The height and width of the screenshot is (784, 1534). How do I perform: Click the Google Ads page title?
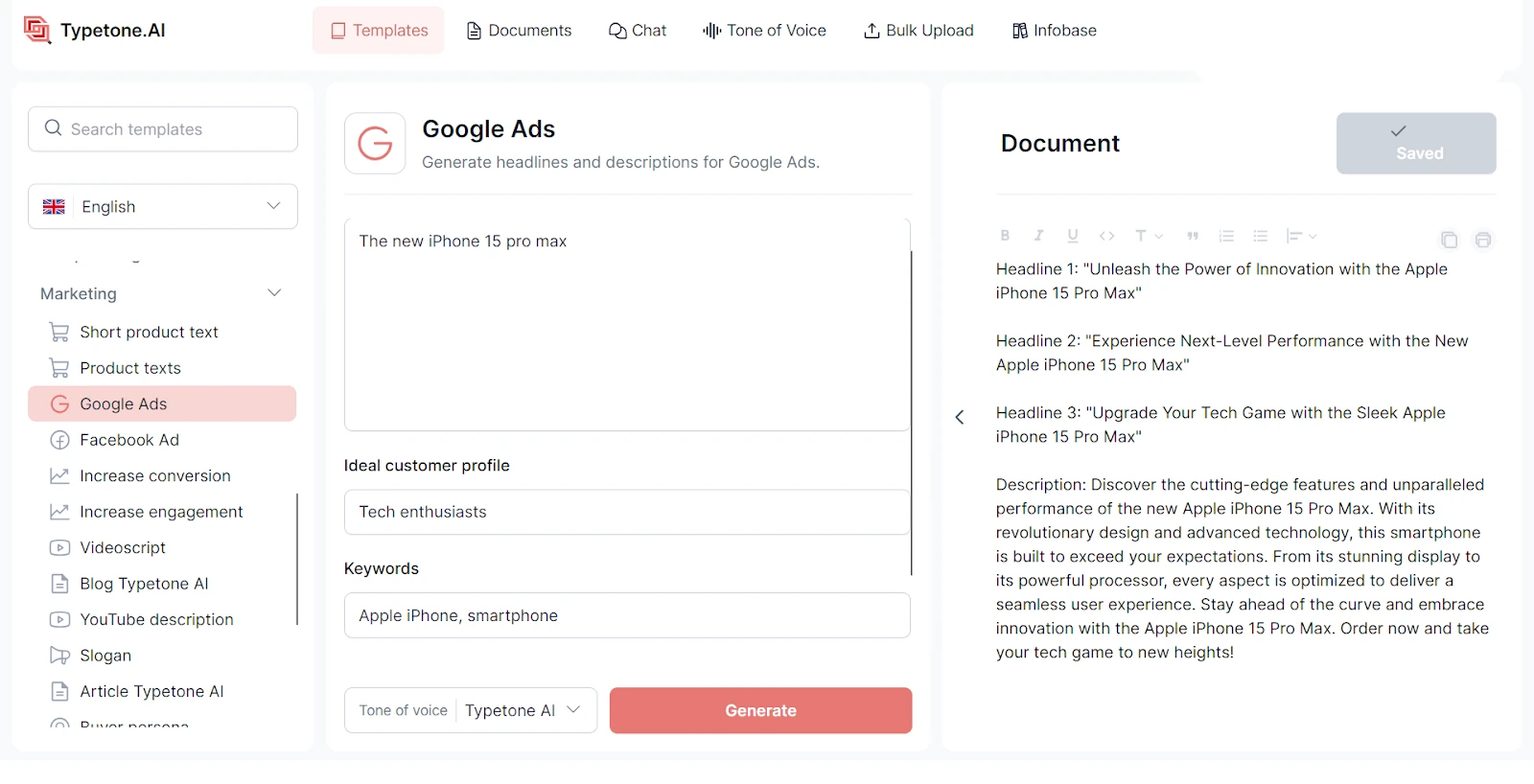click(488, 129)
